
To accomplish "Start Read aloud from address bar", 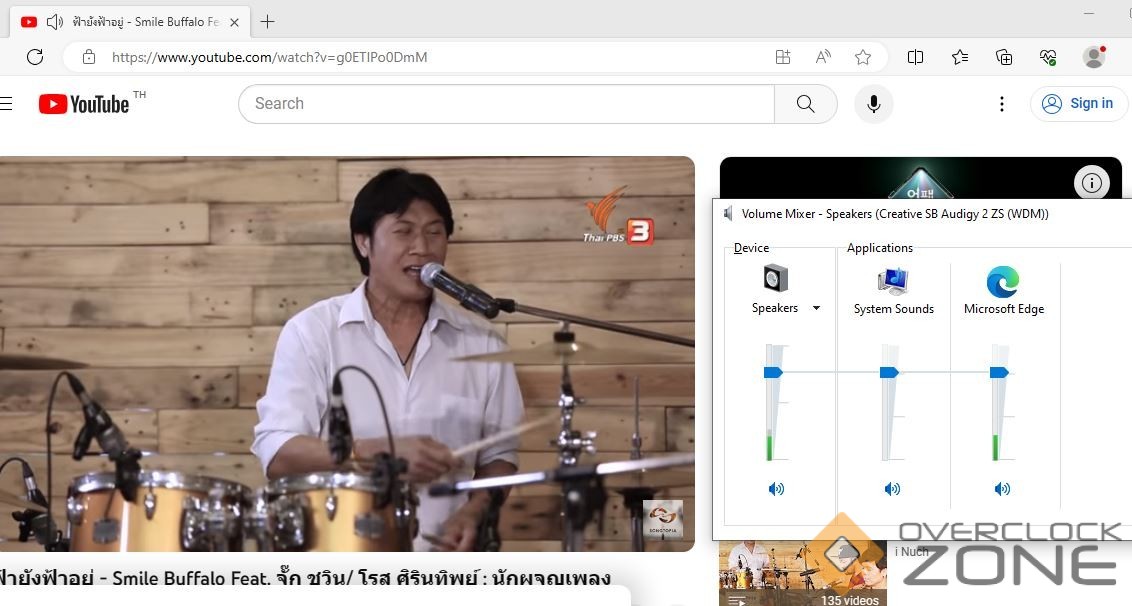I will pyautogui.click(x=823, y=57).
